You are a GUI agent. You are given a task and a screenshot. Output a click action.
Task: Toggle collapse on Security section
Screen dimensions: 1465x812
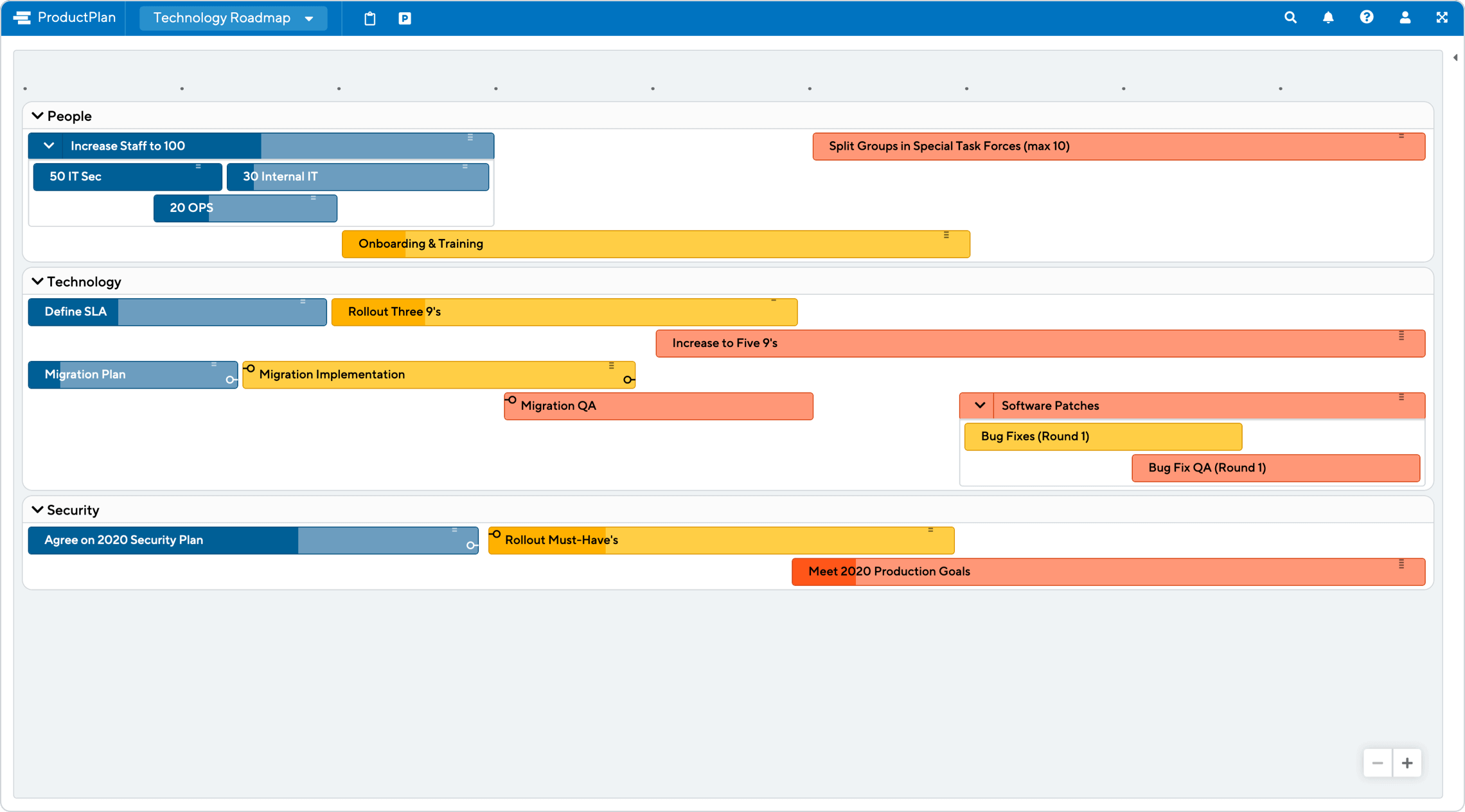[37, 509]
